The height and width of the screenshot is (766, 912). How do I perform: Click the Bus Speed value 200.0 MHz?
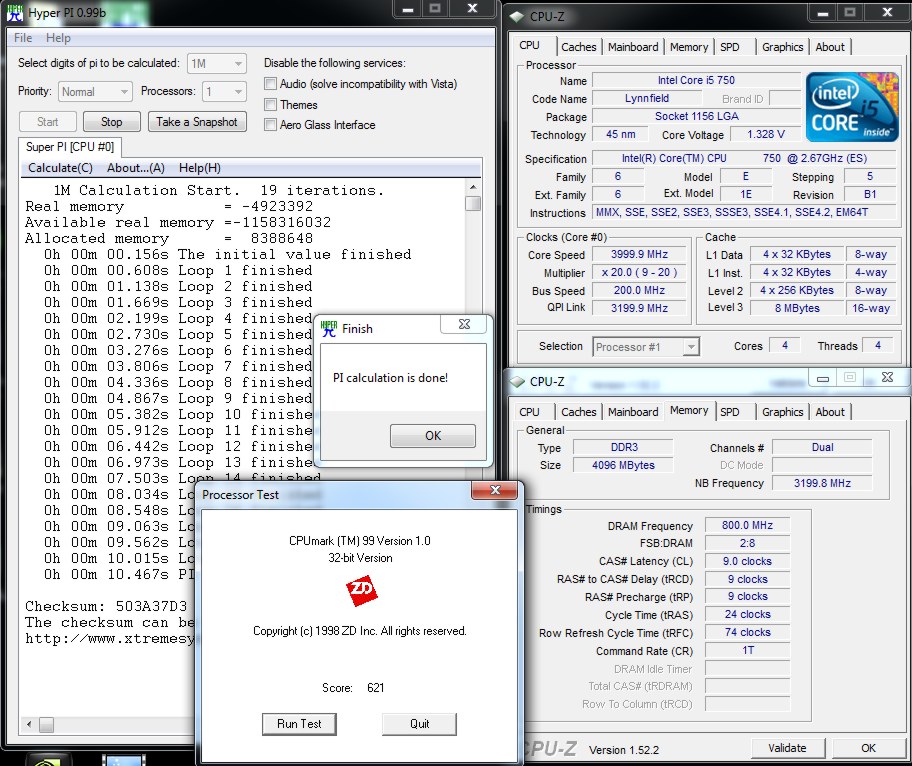[639, 290]
